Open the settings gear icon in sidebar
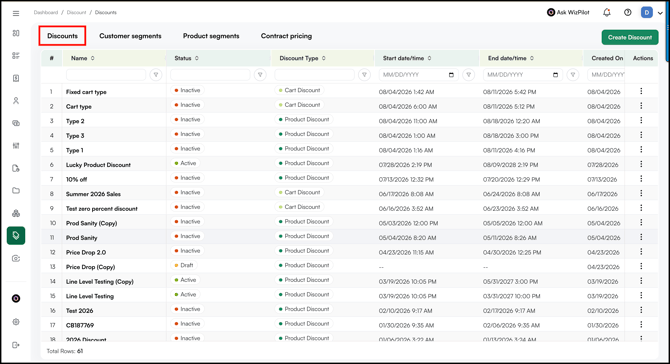 pos(16,322)
